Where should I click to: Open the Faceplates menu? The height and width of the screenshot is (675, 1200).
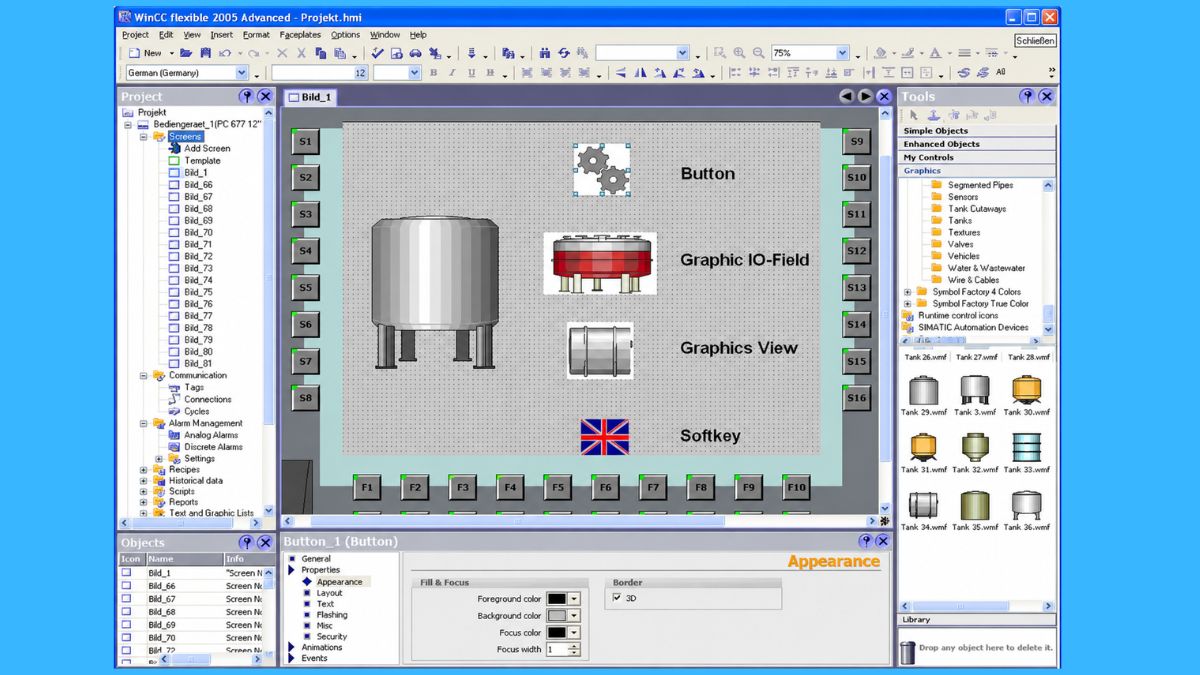(x=300, y=35)
